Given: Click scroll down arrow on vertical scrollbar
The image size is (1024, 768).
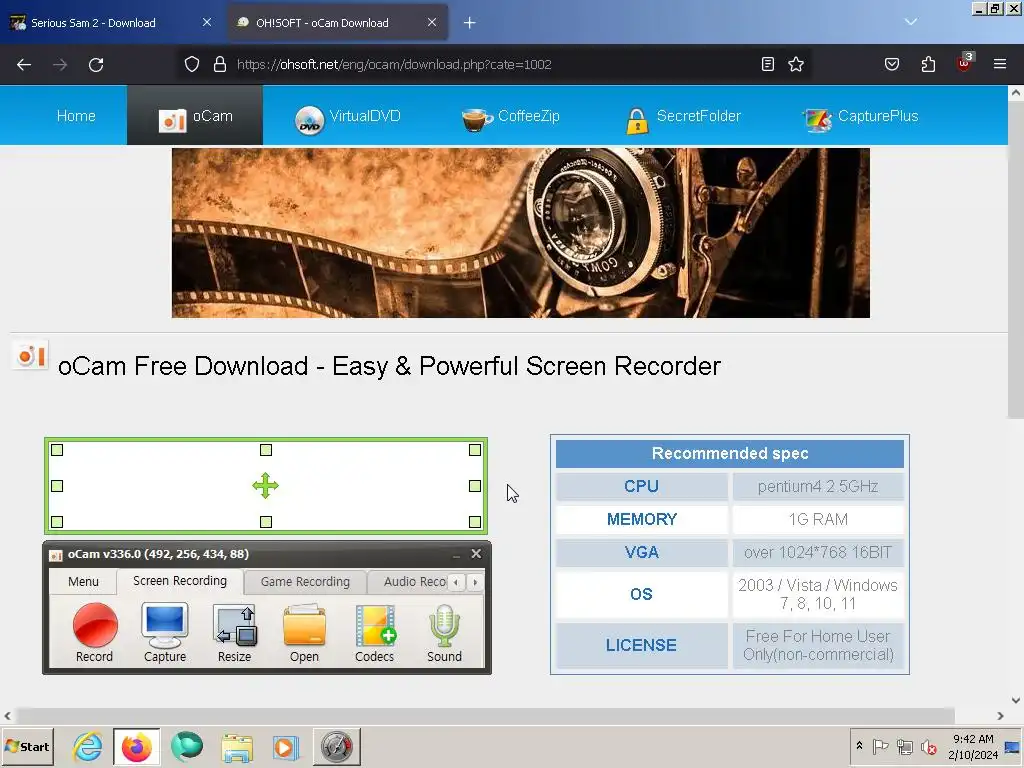Looking at the screenshot, I should coord(1016,700).
